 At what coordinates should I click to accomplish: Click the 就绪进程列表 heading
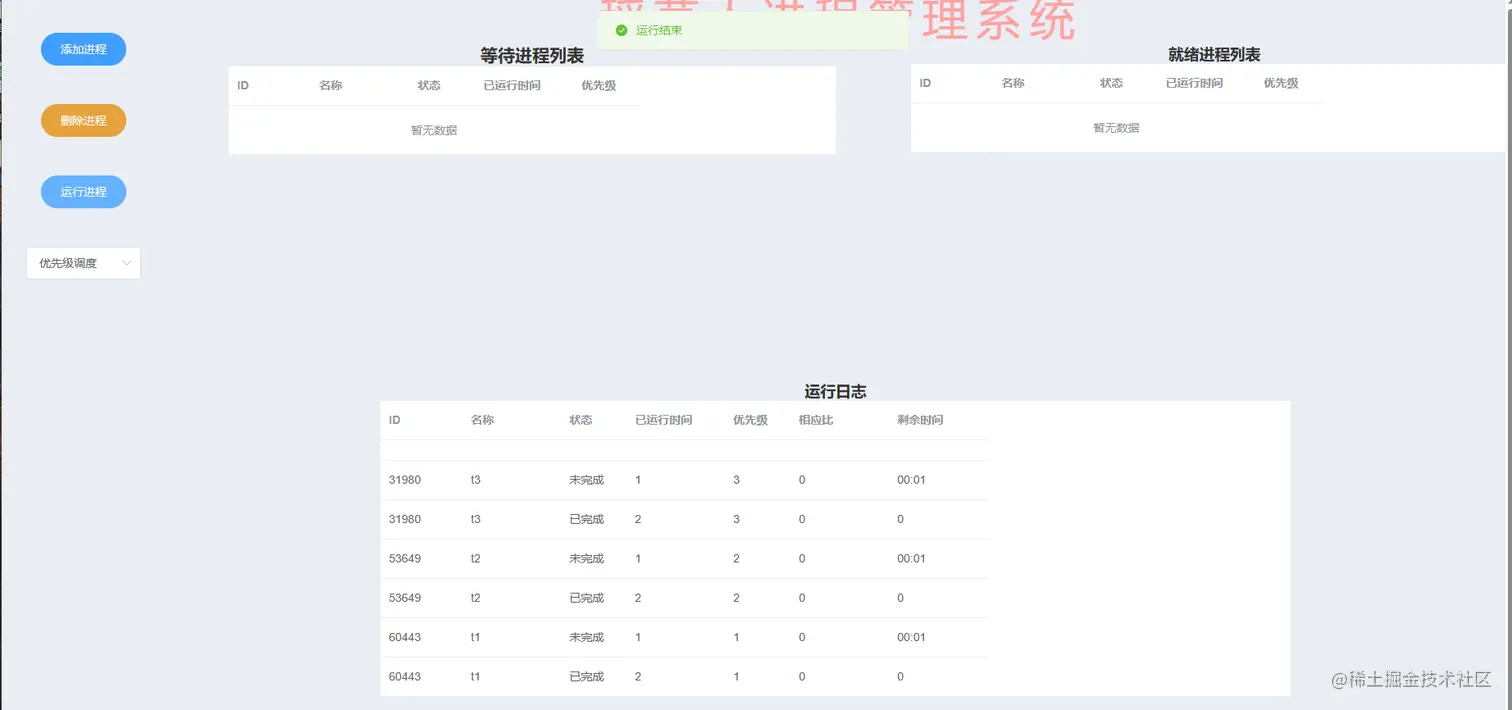[x=1214, y=55]
